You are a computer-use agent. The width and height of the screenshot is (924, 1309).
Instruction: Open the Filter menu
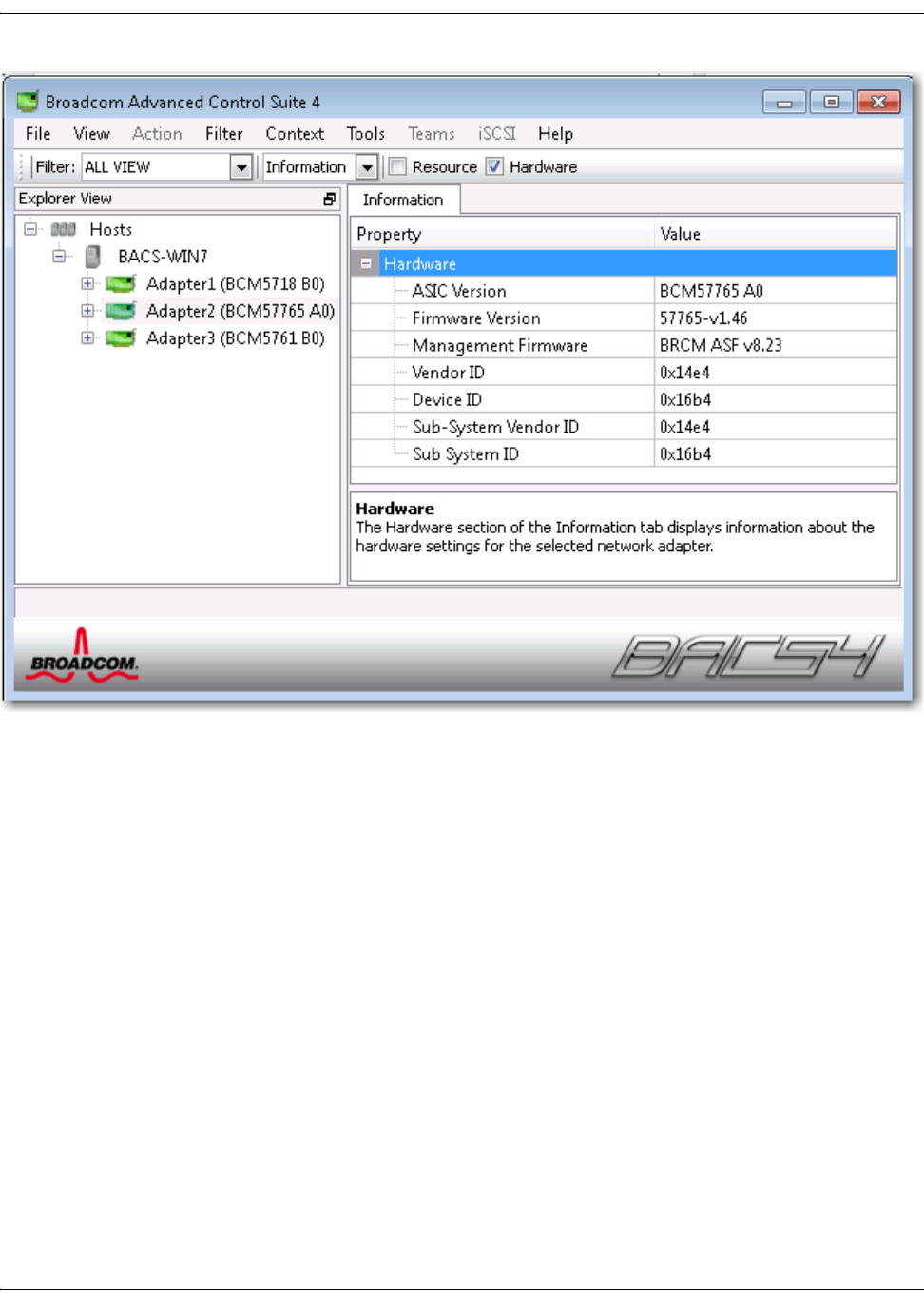pyautogui.click(x=224, y=134)
